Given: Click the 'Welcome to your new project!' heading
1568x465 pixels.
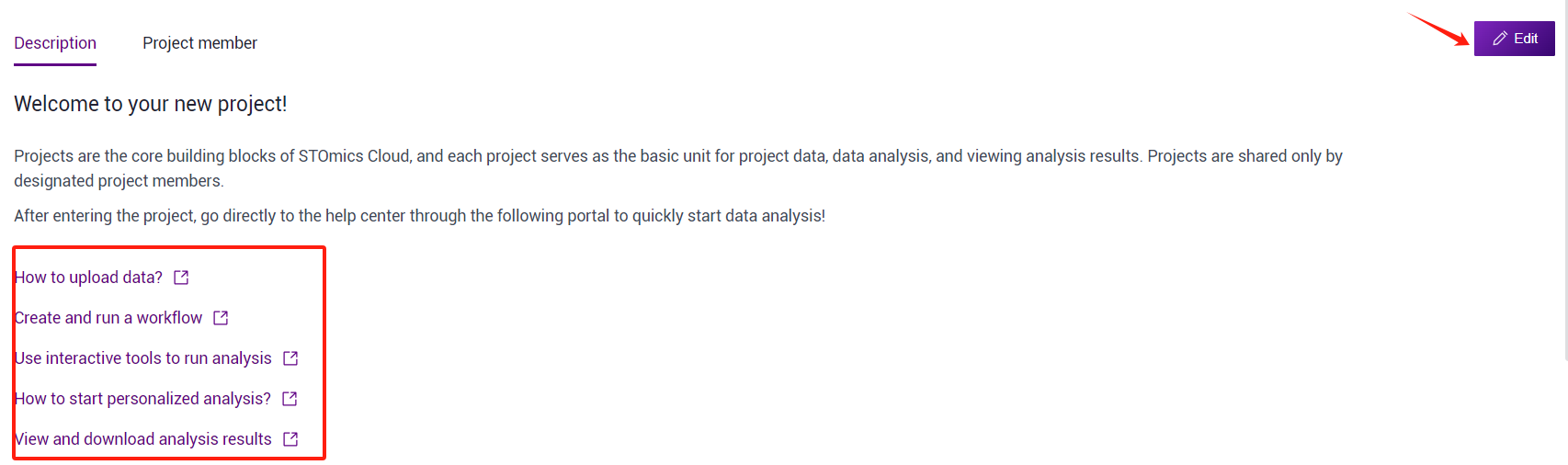Looking at the screenshot, I should [x=151, y=104].
